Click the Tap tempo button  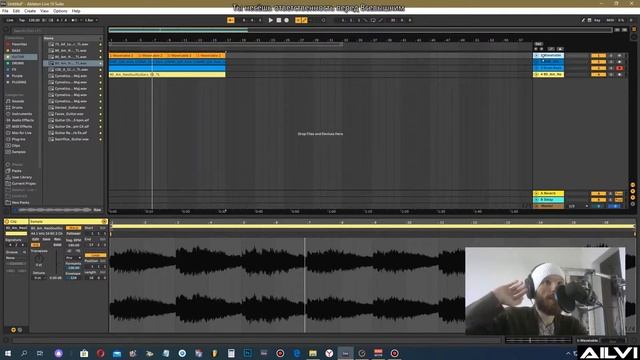(x=22, y=20)
